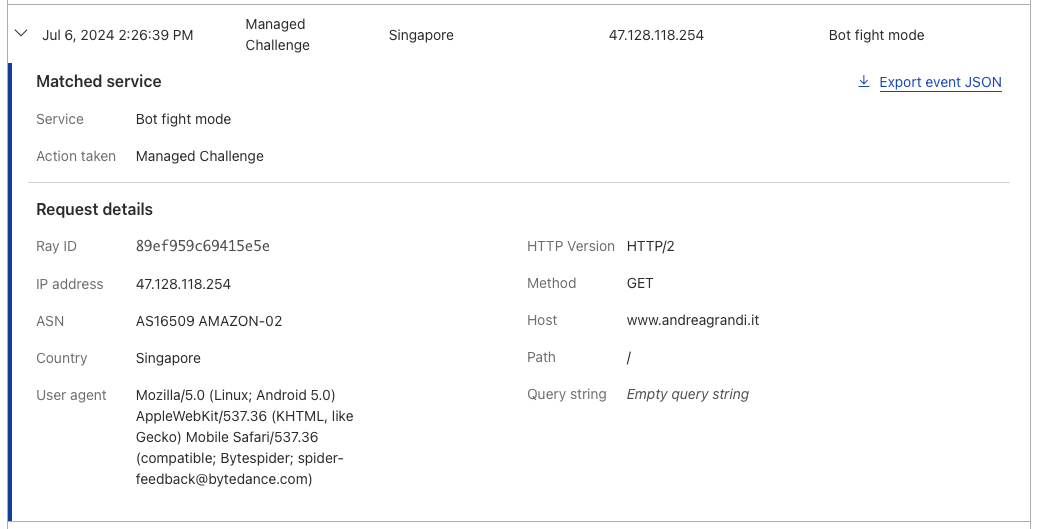This screenshot has width=1038, height=529.
Task: Click the Host value www.andreagrandi.it
Action: (x=692, y=320)
